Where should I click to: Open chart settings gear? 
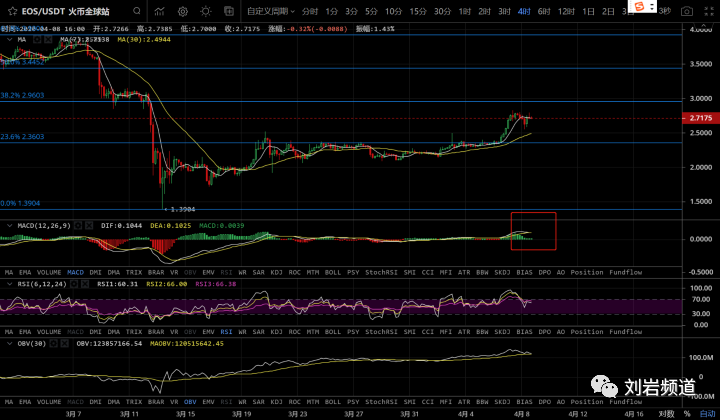(183, 11)
